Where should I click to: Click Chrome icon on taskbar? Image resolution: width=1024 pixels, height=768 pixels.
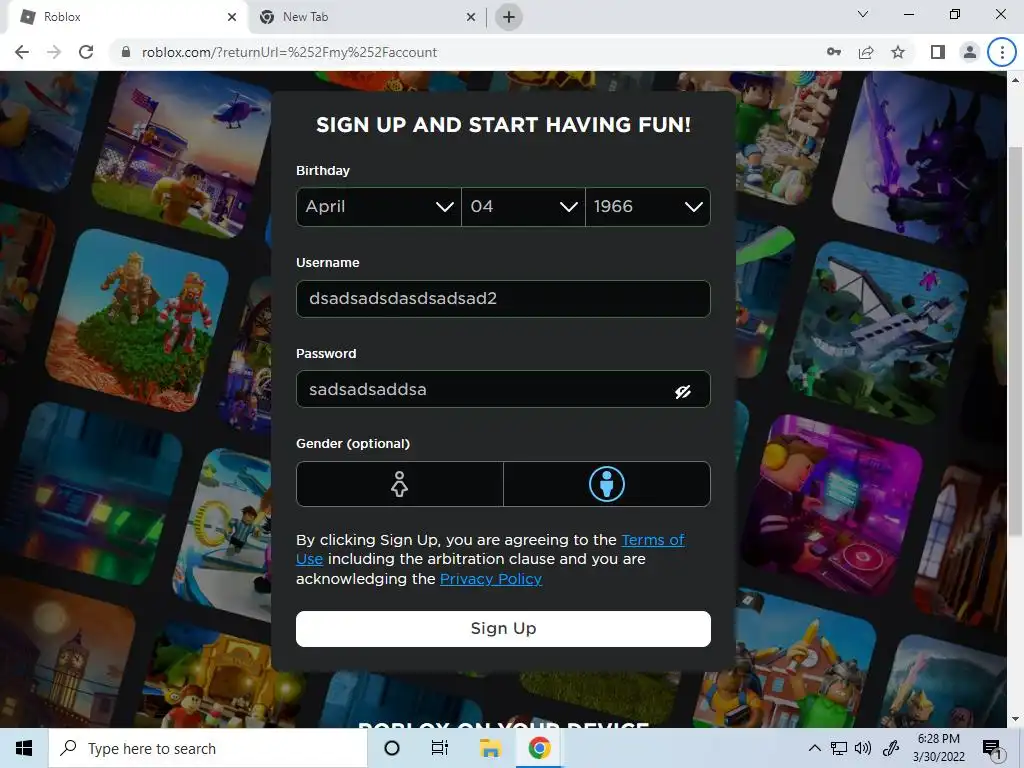[539, 748]
